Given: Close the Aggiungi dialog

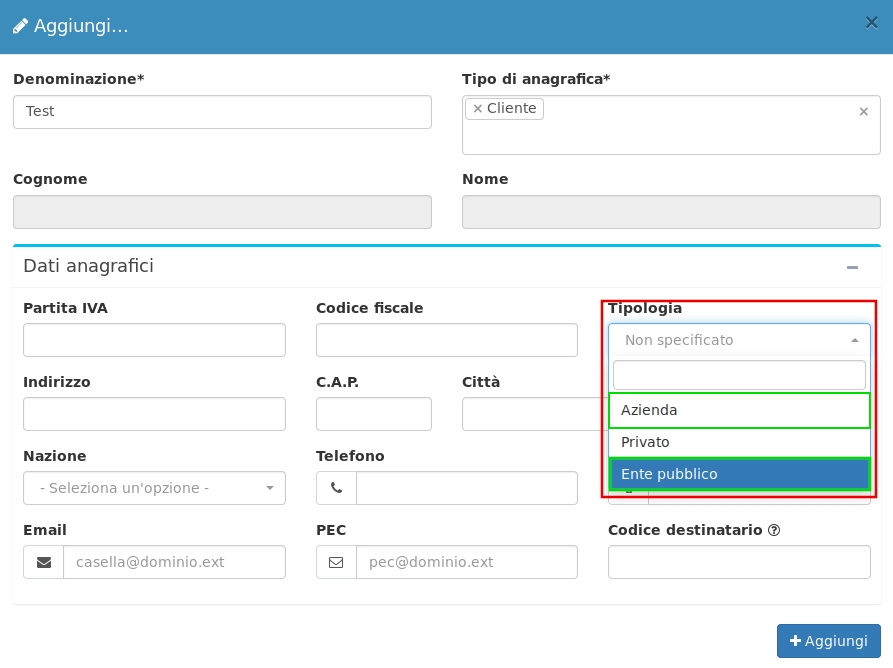Looking at the screenshot, I should [871, 23].
